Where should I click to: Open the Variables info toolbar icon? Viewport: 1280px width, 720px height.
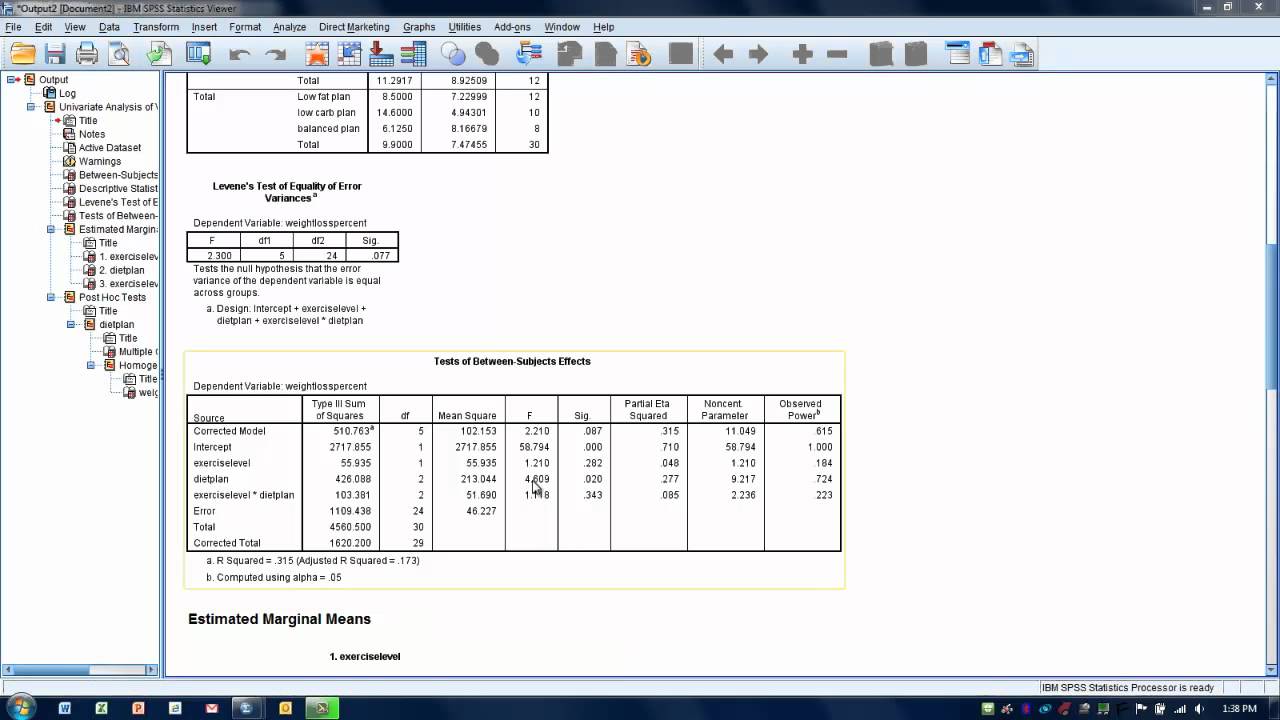click(x=413, y=54)
